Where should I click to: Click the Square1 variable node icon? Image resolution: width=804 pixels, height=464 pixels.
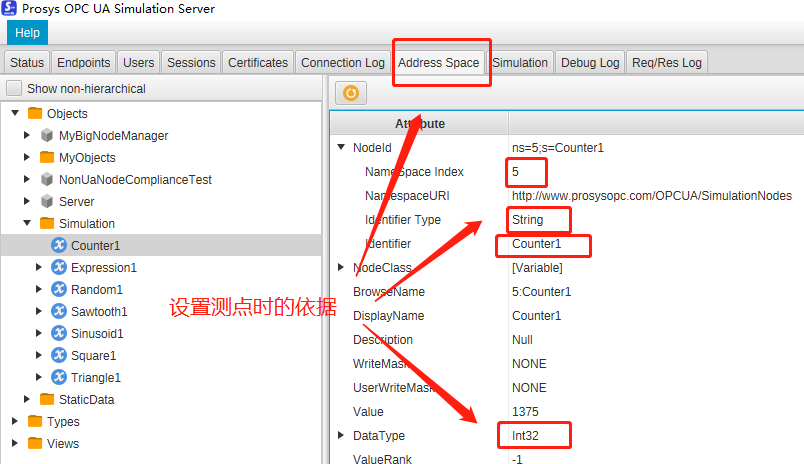[x=59, y=355]
